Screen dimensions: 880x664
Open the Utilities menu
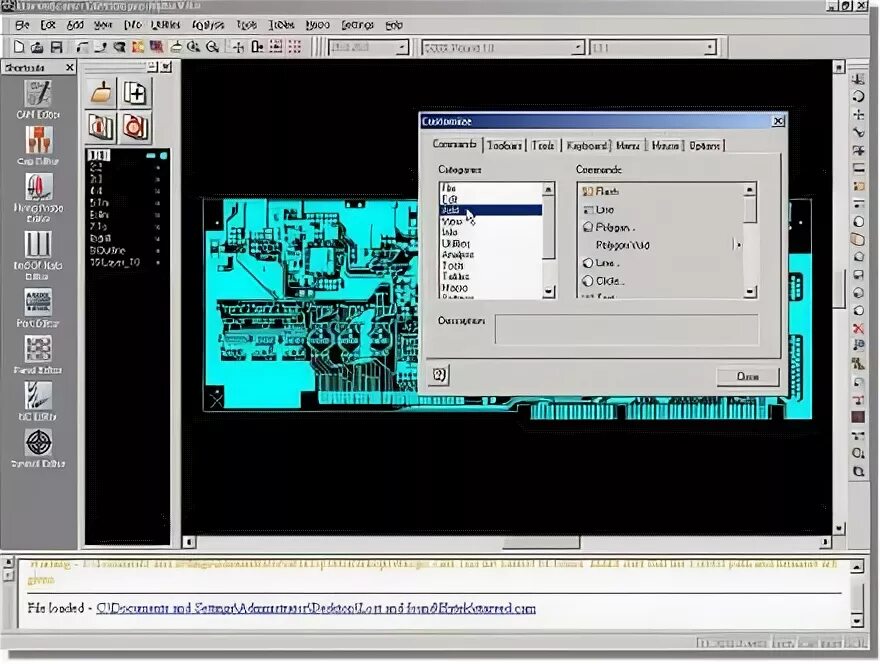(166, 25)
